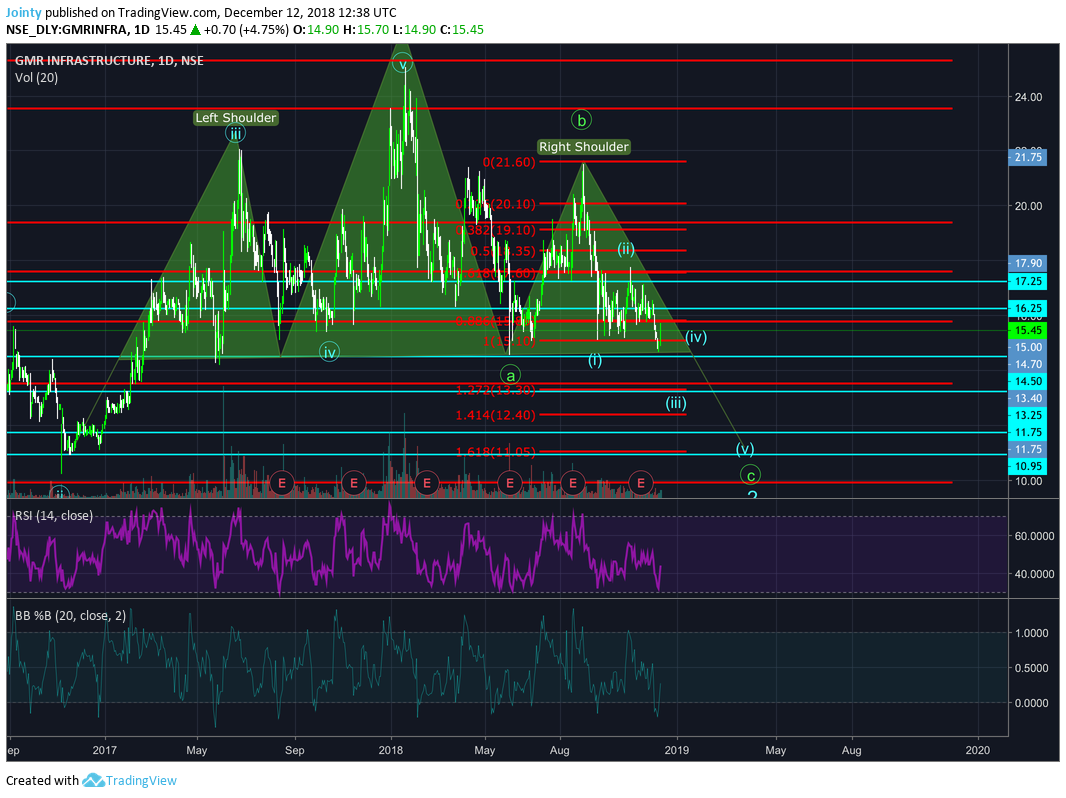Viewport: 1066px width, 798px height.
Task: Click the (iv) wave label
Action: [696, 337]
